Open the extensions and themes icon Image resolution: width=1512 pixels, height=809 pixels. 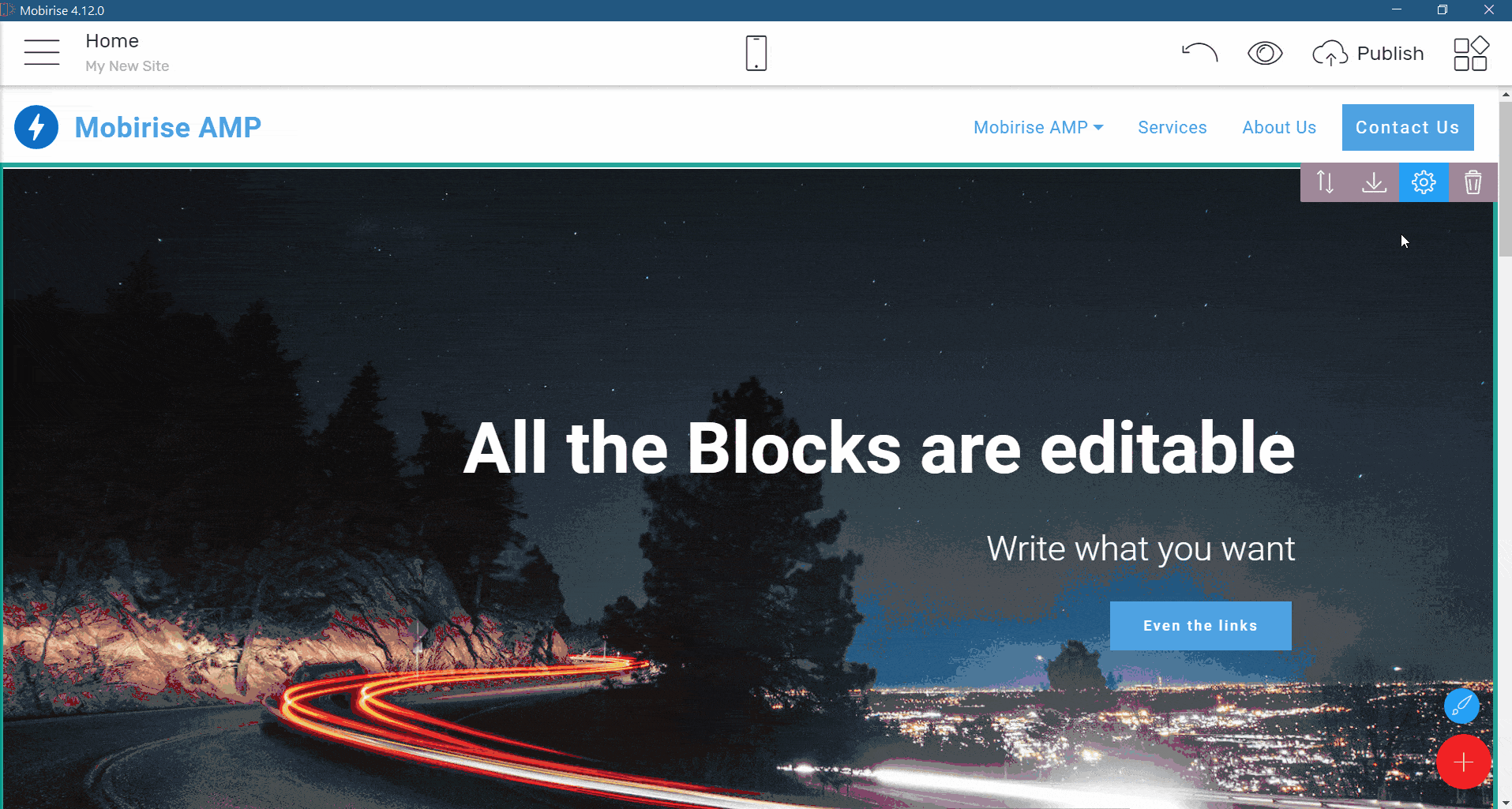(x=1470, y=54)
